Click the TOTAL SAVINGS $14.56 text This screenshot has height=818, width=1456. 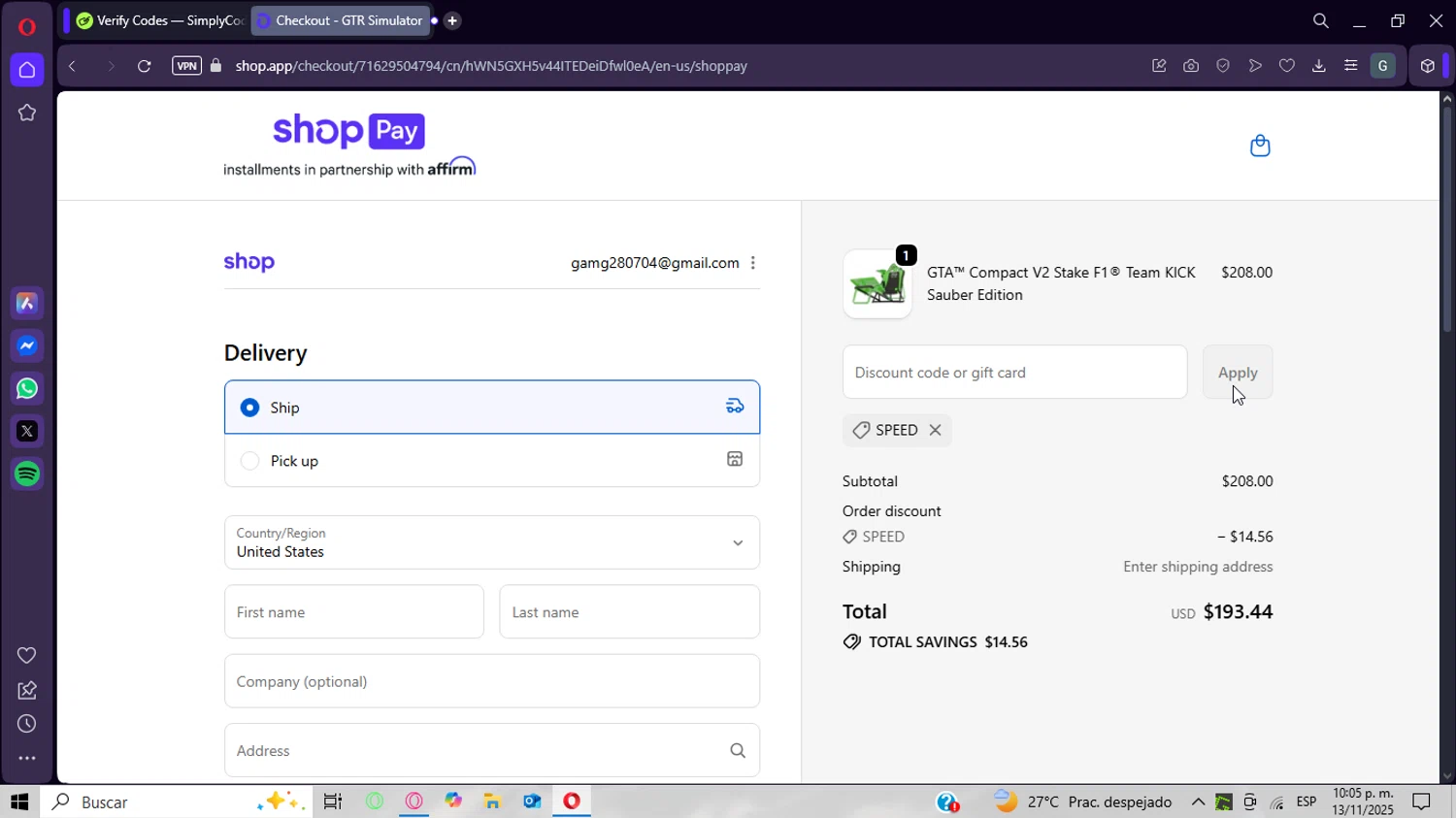coord(936,642)
